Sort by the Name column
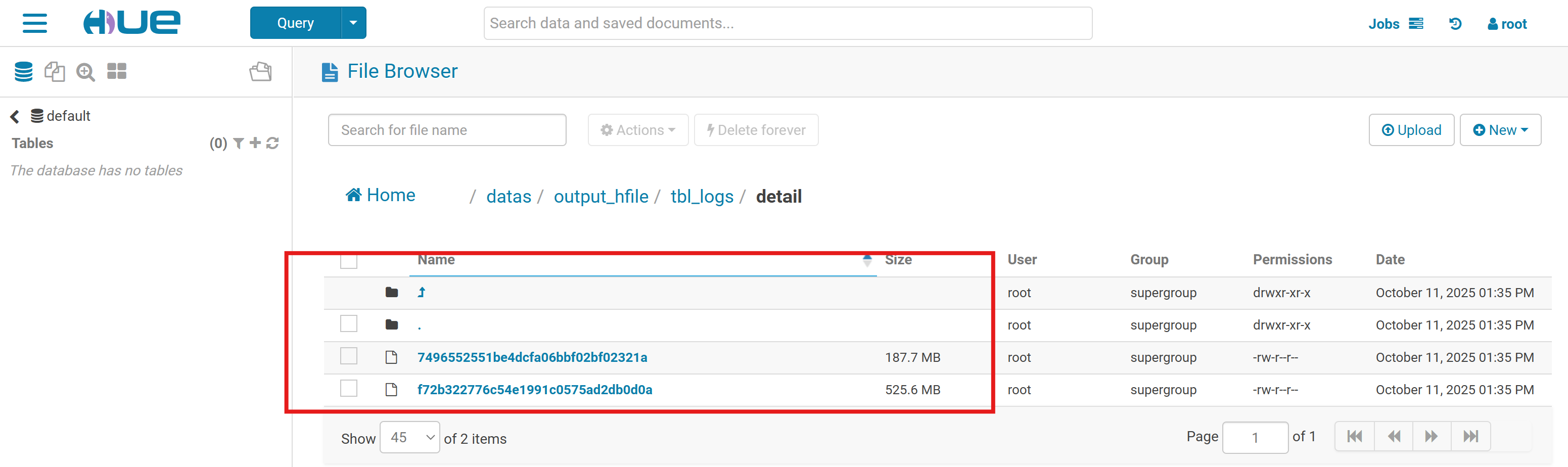The width and height of the screenshot is (1568, 467). coord(436,259)
